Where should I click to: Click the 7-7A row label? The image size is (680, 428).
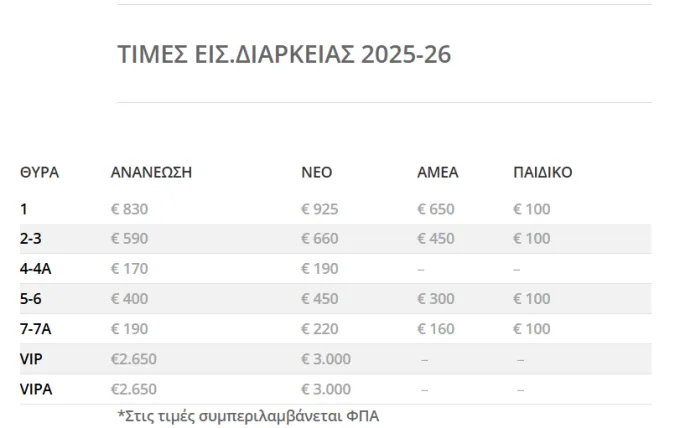(36, 329)
